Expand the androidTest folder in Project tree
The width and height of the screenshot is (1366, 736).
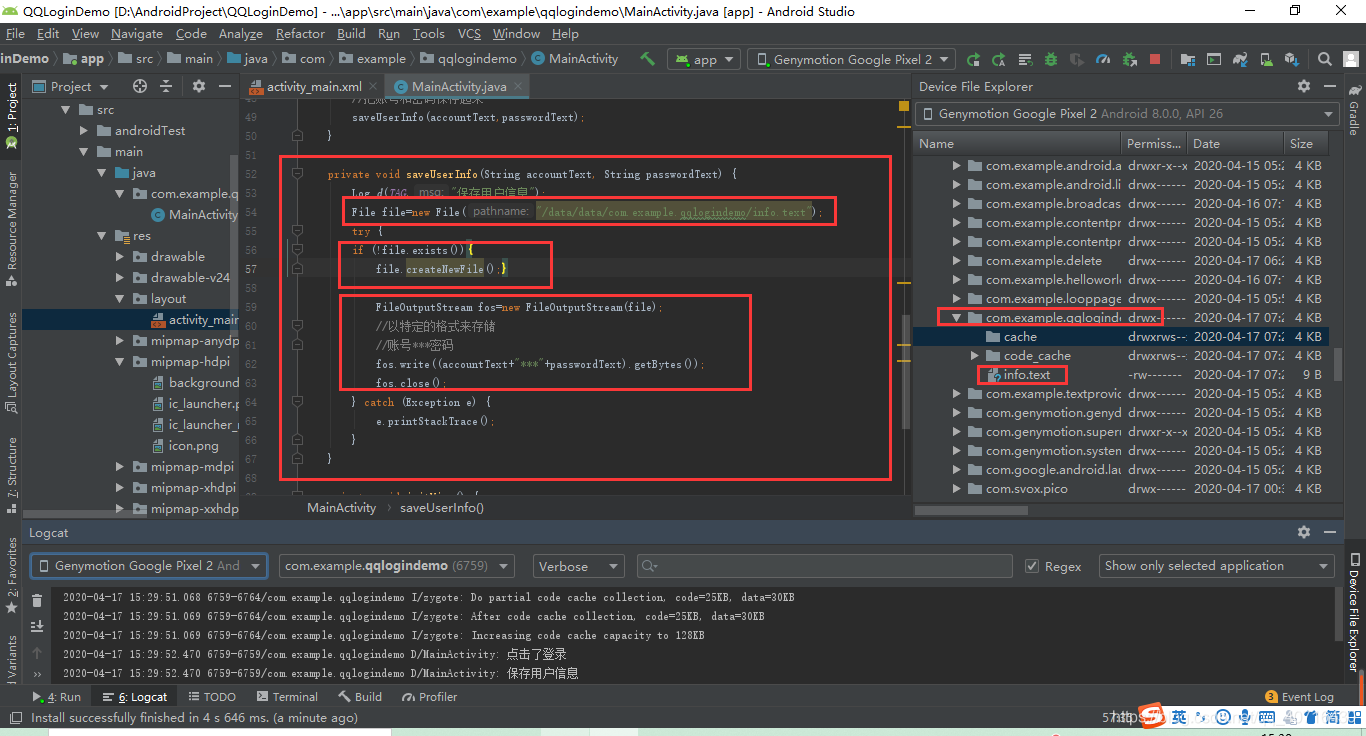tap(85, 131)
